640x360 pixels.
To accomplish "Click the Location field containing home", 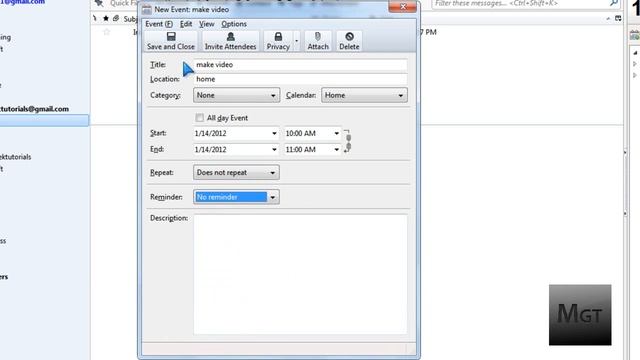I will [300, 79].
